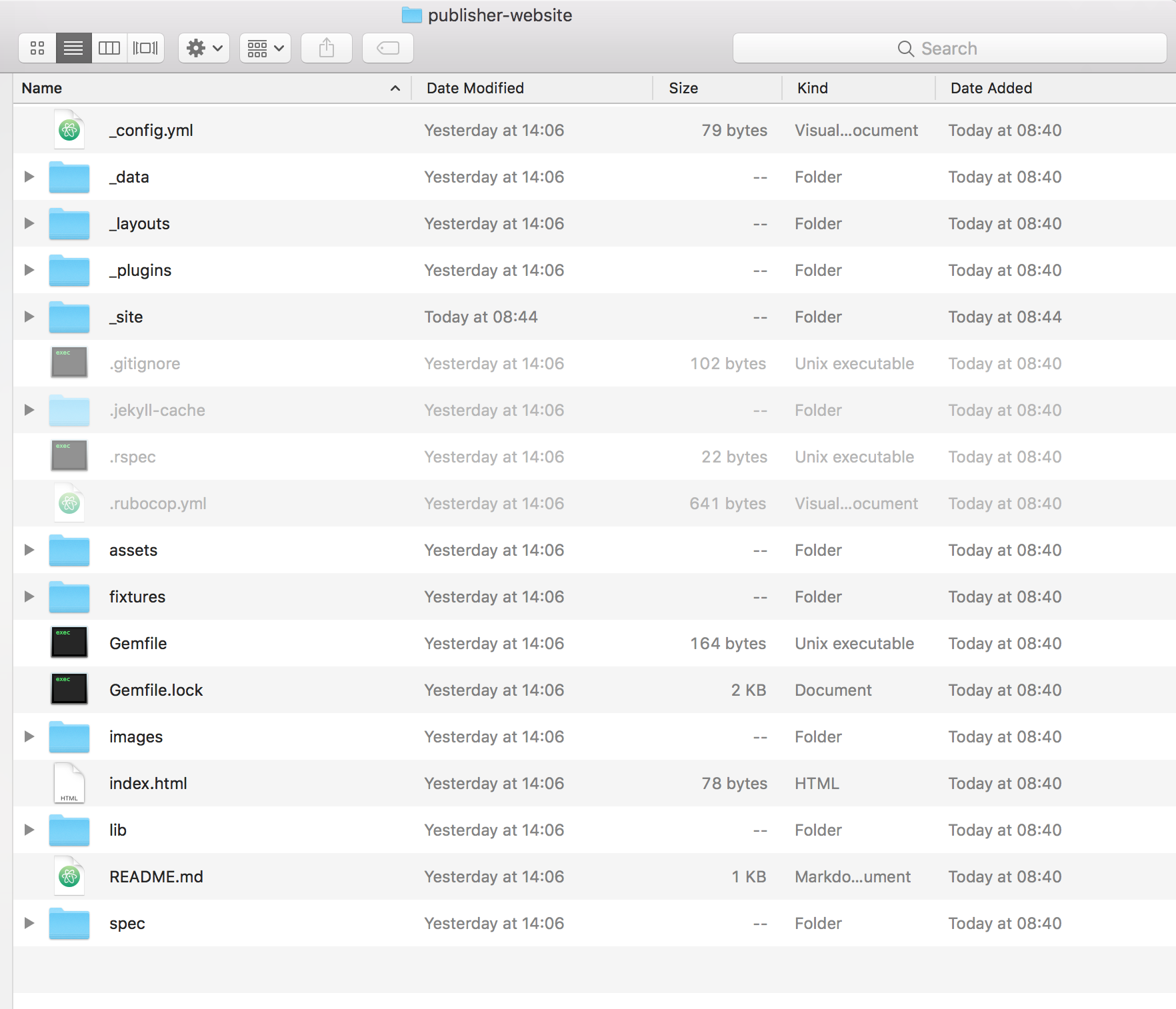The height and width of the screenshot is (1009, 1176).
Task: Select the index.html file icon
Action: (x=69, y=782)
